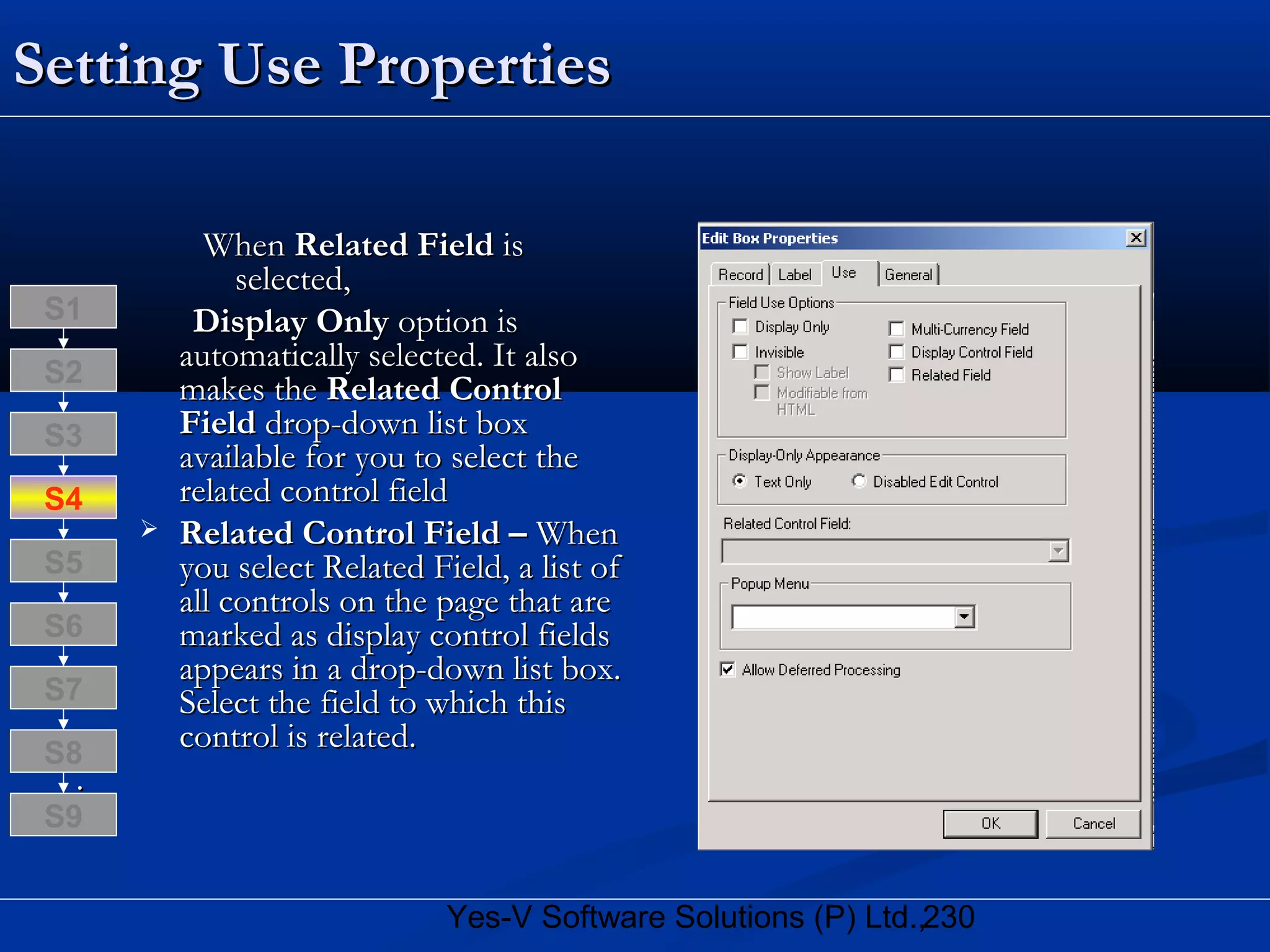1270x952 pixels.
Task: Uncheck Allow Deferred Processing
Action: (728, 669)
